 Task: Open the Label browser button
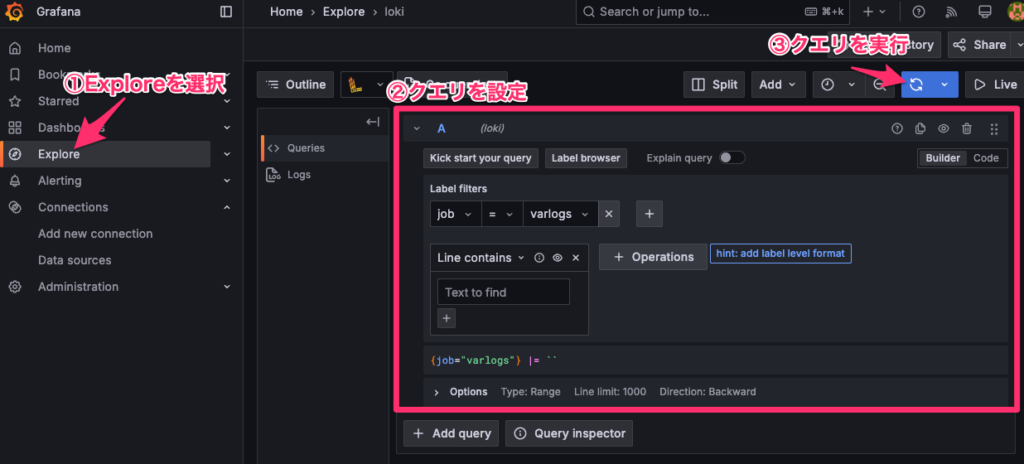(x=586, y=158)
